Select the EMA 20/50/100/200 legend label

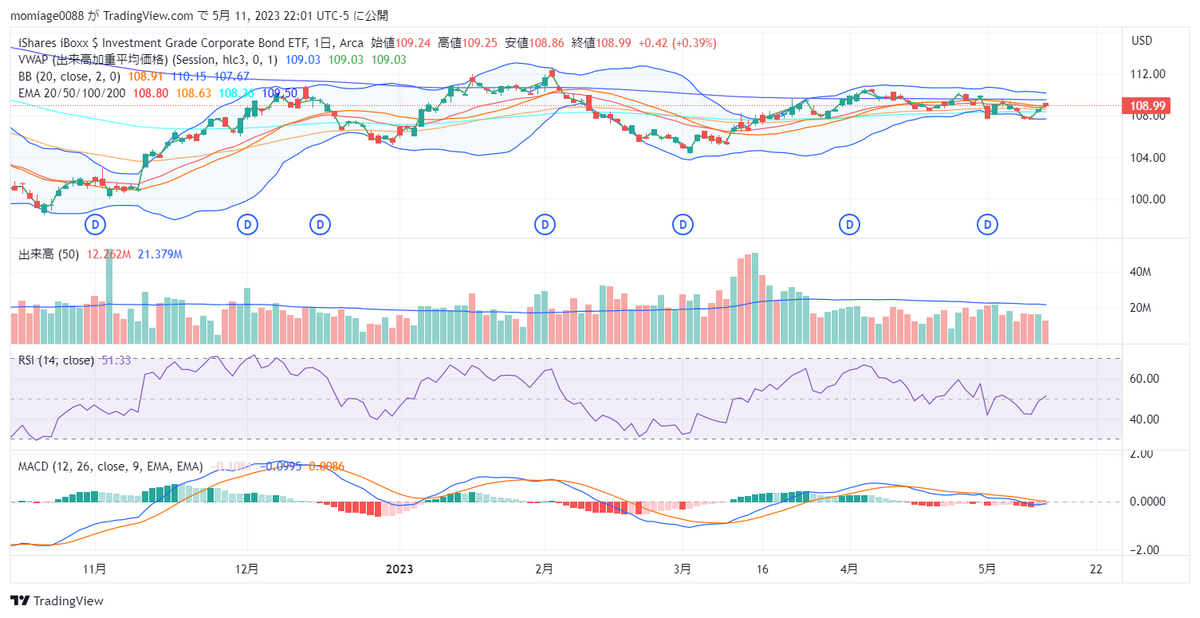tap(72, 92)
